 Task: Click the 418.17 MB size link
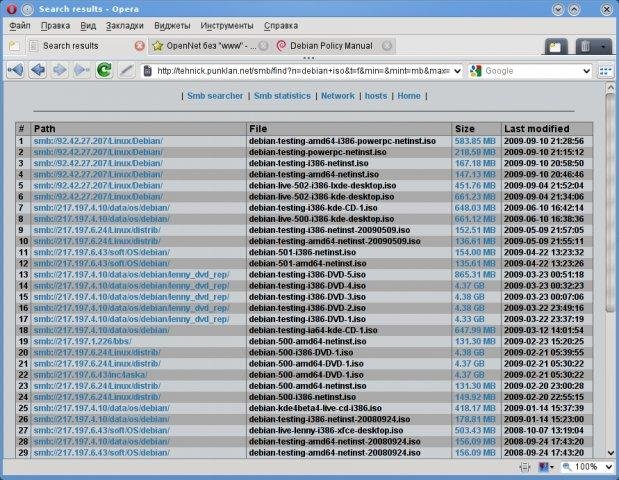pyautogui.click(x=475, y=408)
